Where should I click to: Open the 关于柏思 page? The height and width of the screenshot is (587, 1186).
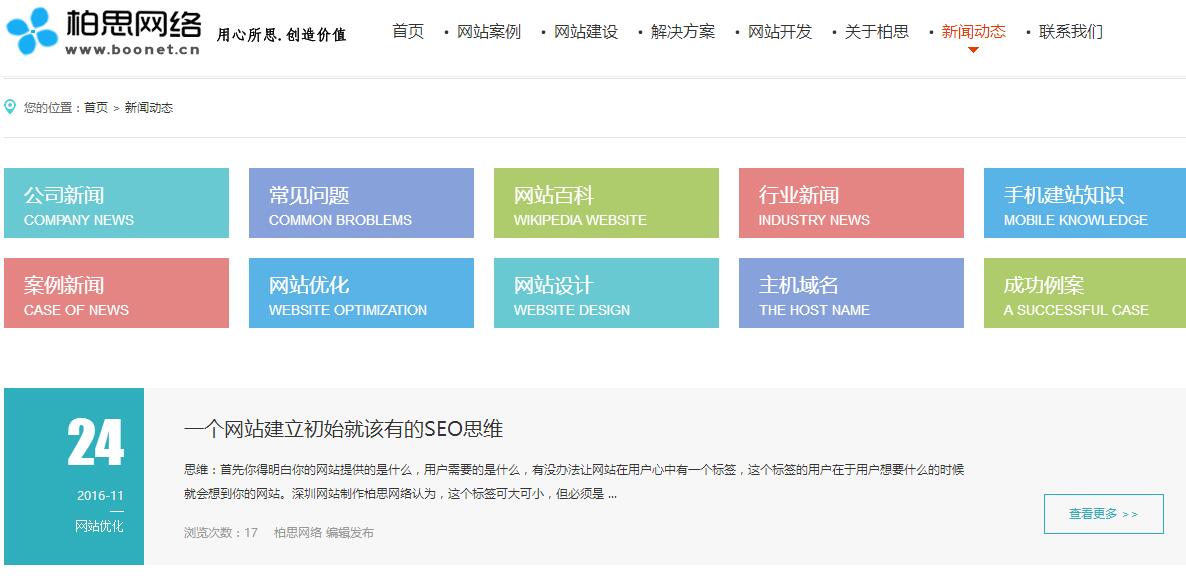[x=878, y=31]
